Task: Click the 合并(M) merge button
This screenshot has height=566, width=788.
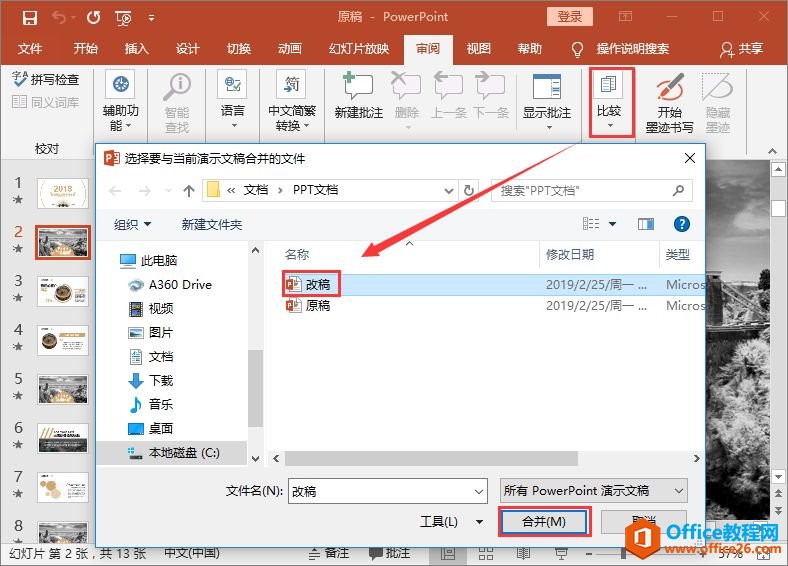Action: [544, 522]
